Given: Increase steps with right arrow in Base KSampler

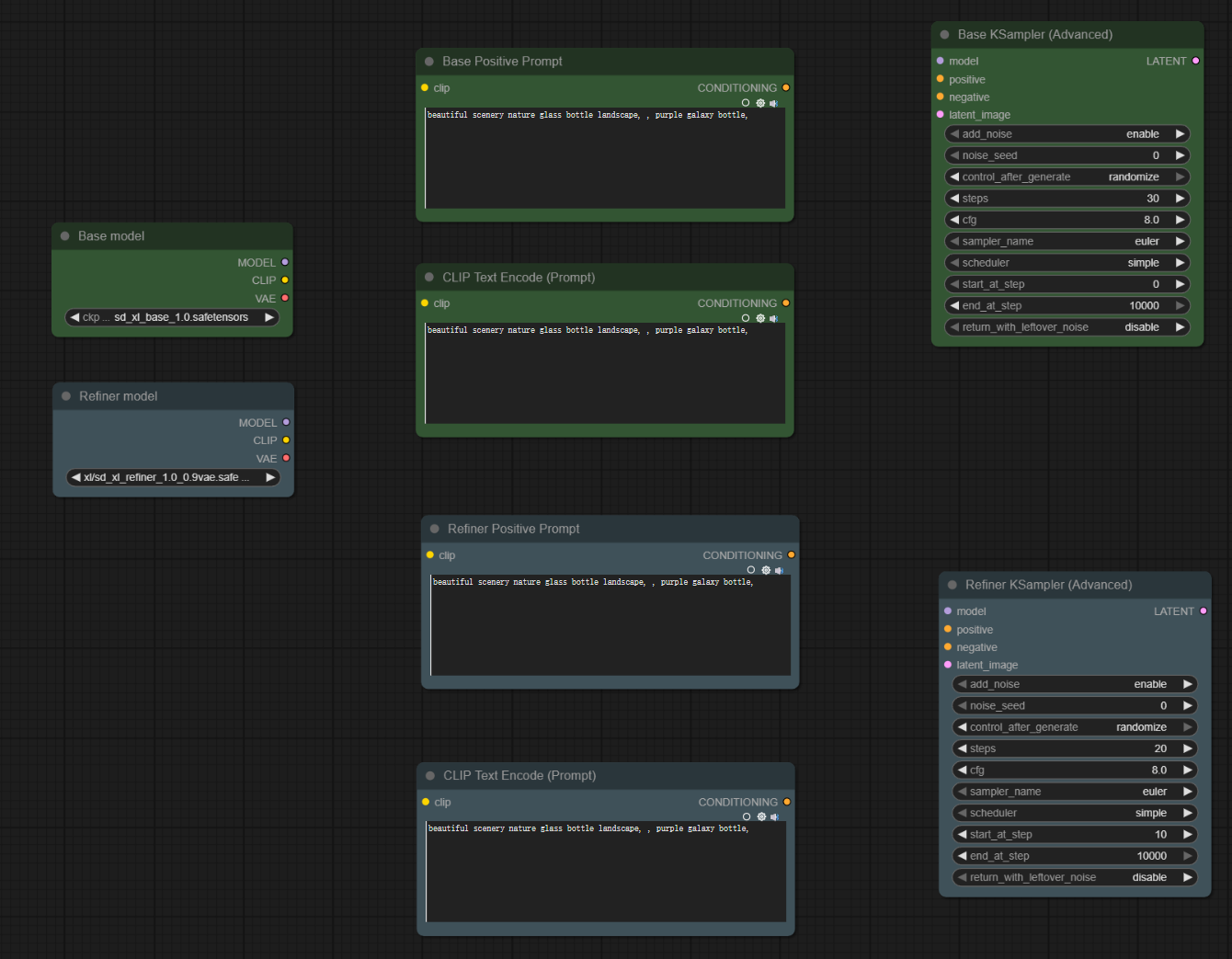Looking at the screenshot, I should [1180, 199].
